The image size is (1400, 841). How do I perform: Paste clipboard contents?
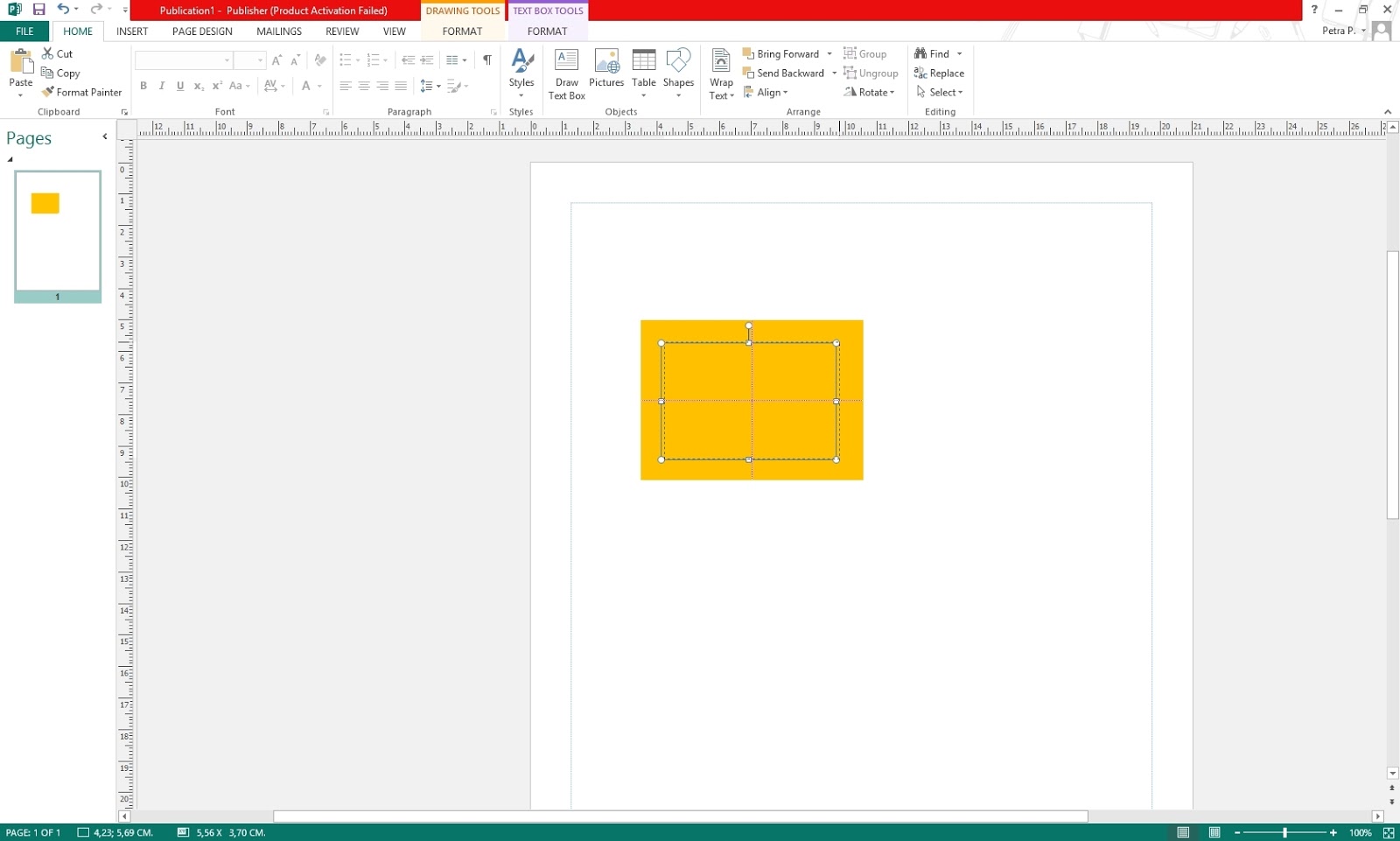[20, 74]
